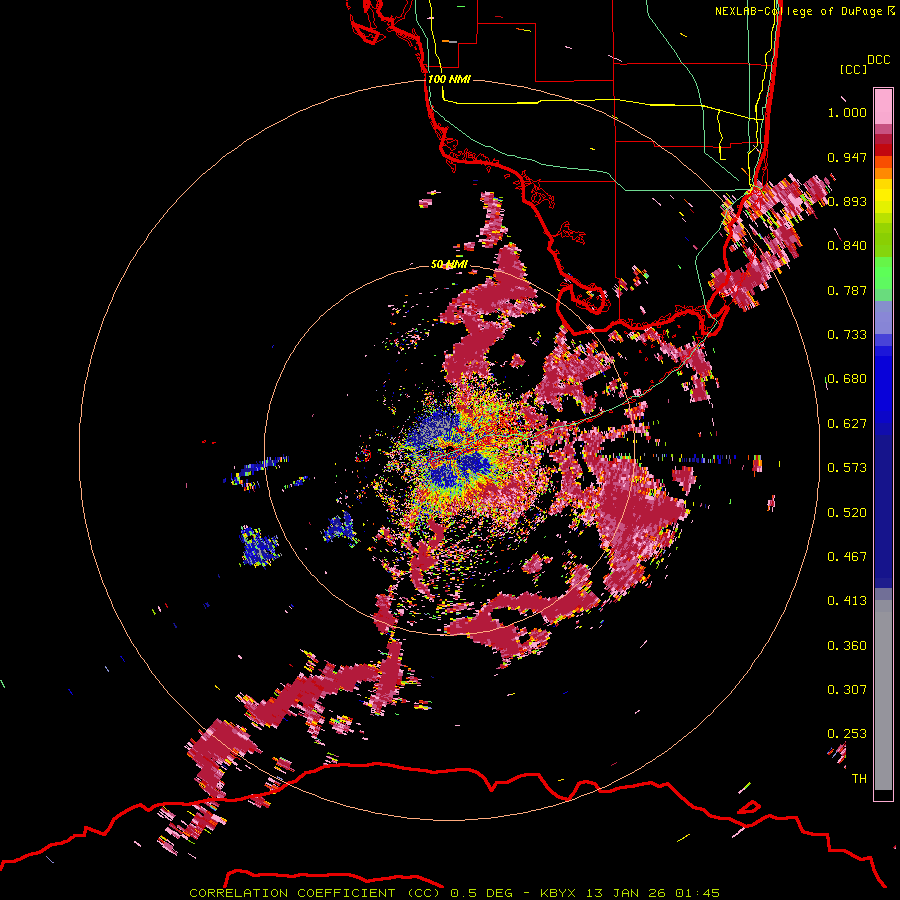900x900 pixels.
Task: Click the DCC label above the color bar
Action: pos(878,60)
